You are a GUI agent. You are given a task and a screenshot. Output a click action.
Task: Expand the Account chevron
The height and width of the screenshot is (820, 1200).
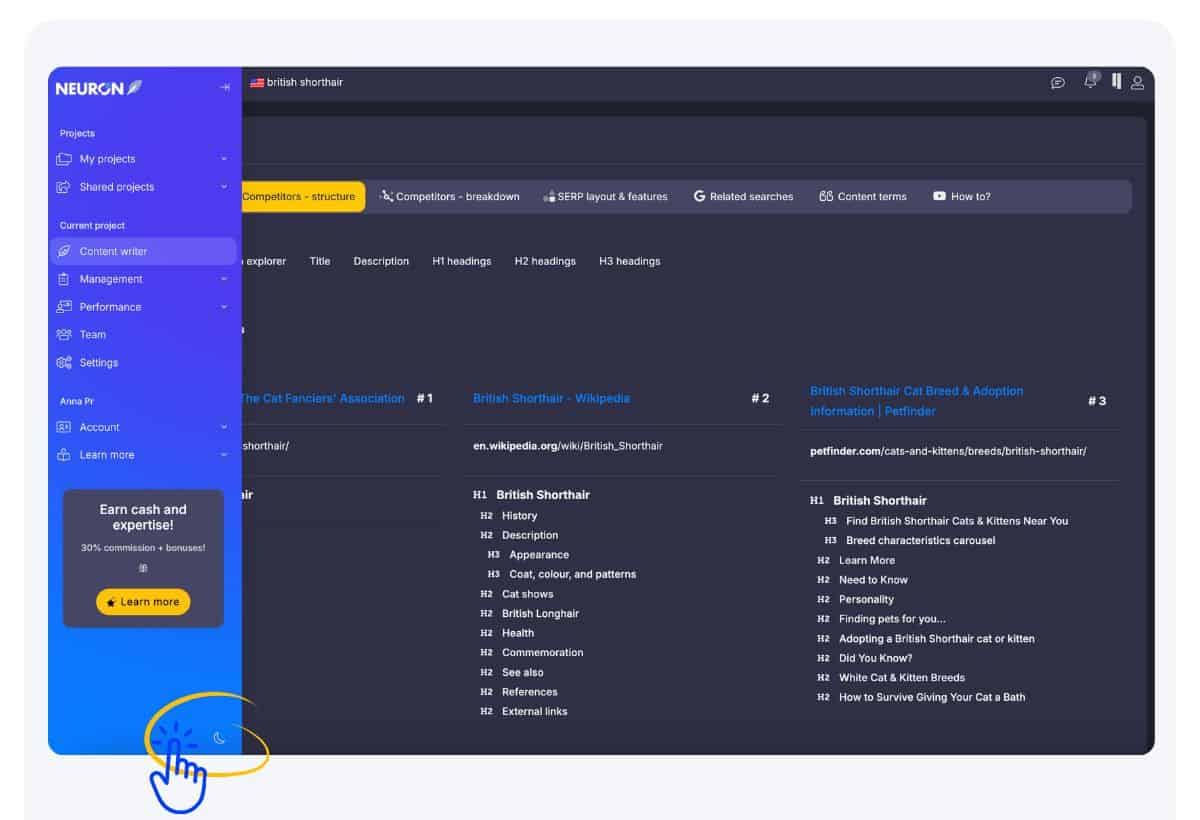[x=224, y=427]
